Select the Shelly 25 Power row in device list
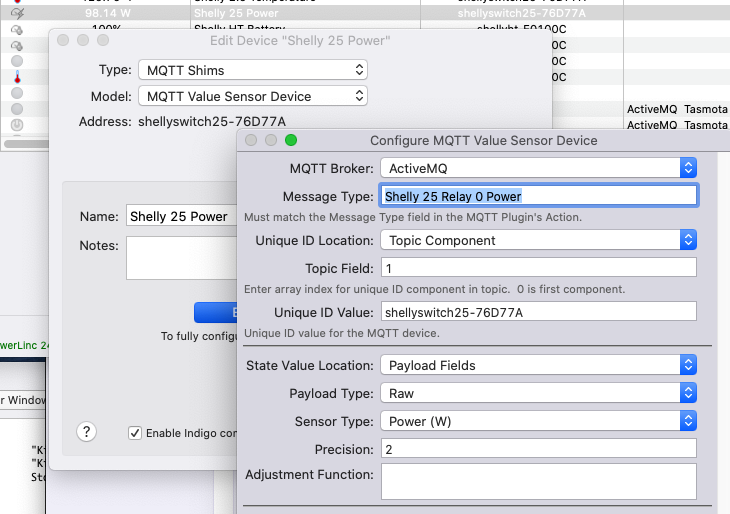730x514 pixels. pyautogui.click(x=365, y=13)
